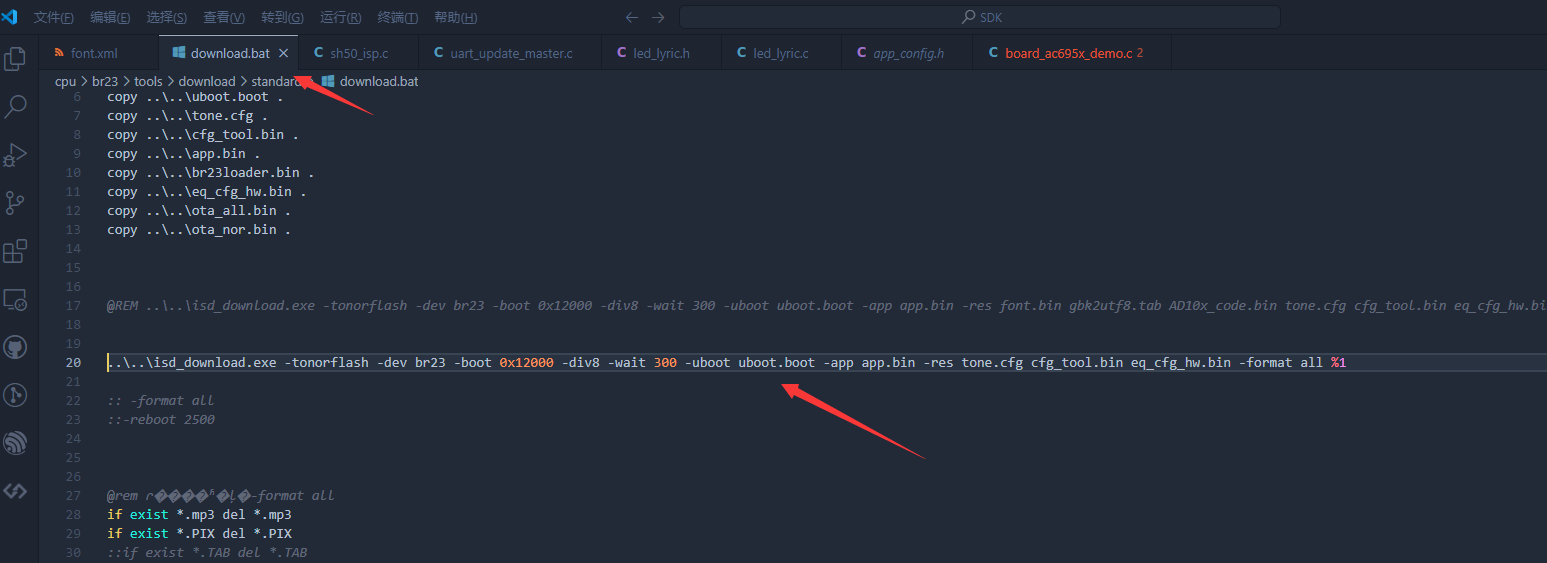Click the SDK command center search box

980,17
